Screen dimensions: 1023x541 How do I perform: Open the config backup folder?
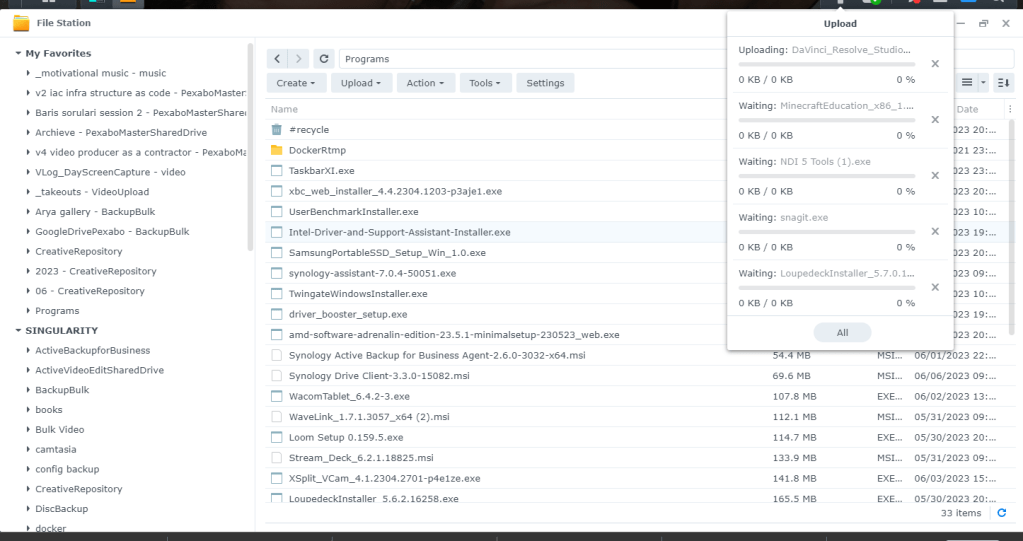[67, 469]
